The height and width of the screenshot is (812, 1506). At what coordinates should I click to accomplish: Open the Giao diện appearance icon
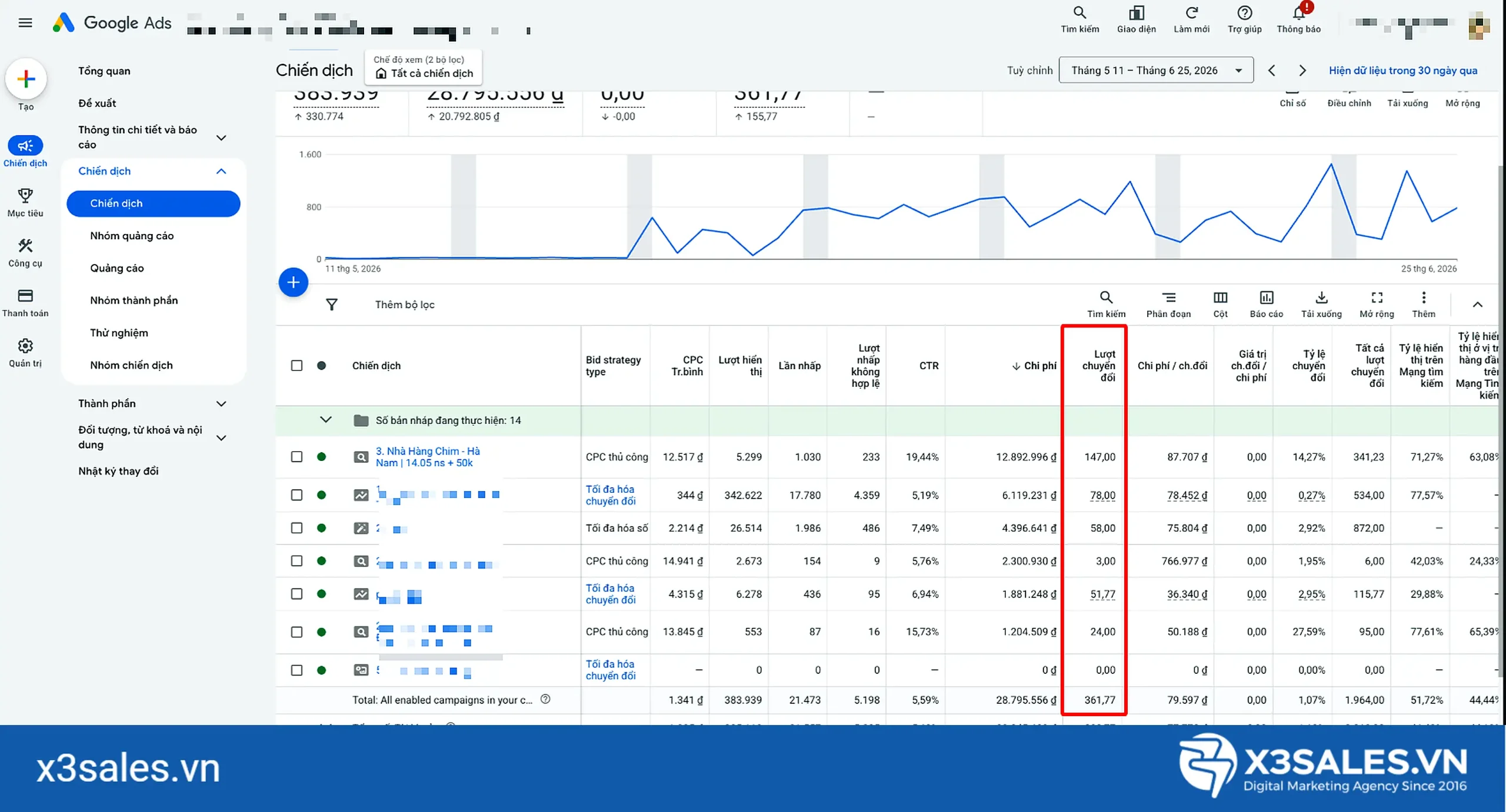[1136, 19]
